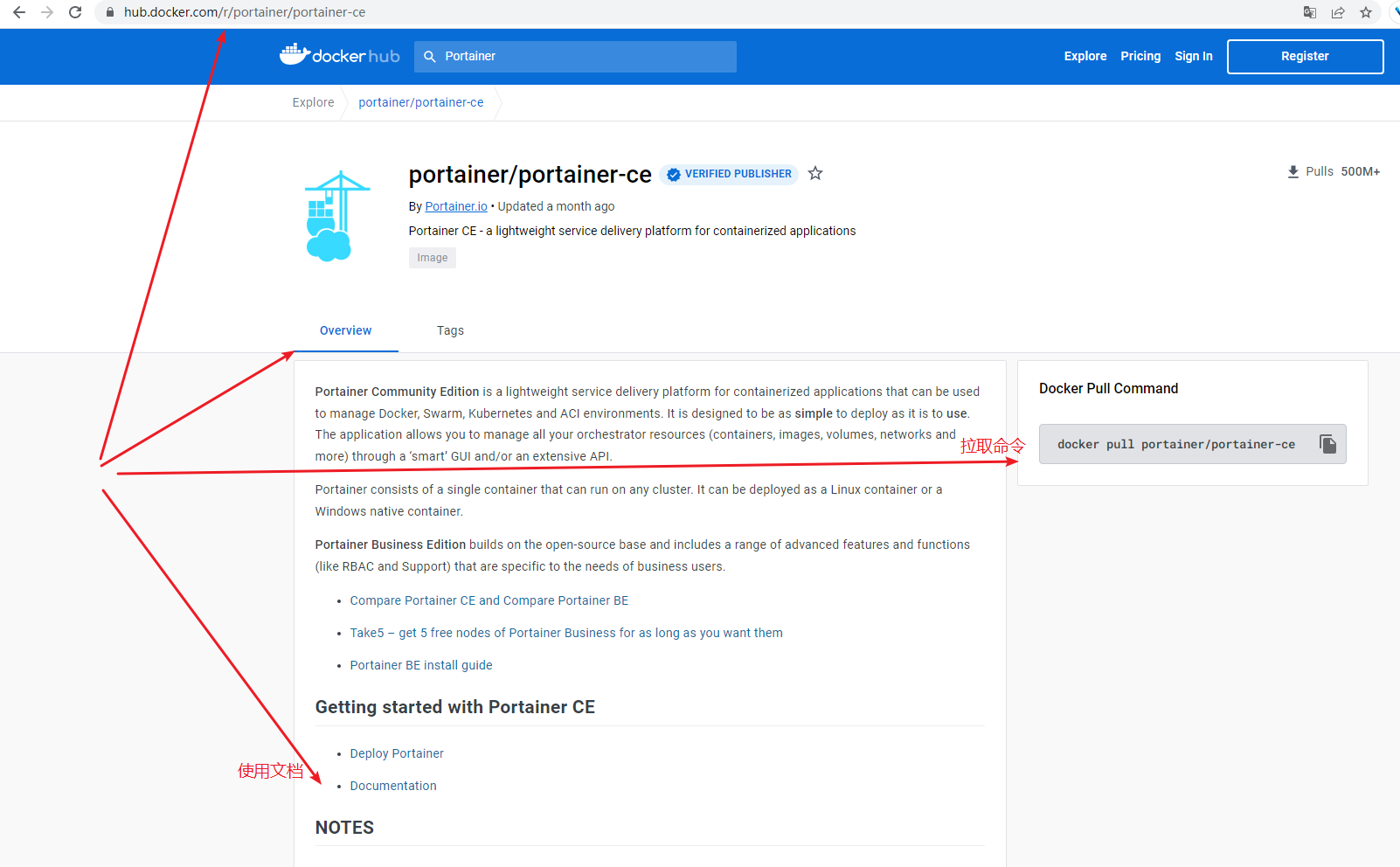
Task: Click the search magnifier icon
Action: point(429,56)
